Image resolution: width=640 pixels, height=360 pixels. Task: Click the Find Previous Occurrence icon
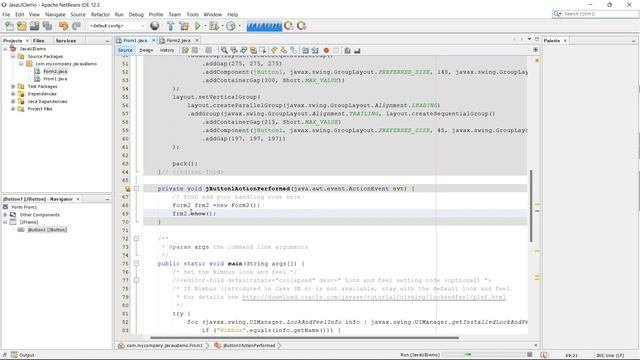point(234,51)
